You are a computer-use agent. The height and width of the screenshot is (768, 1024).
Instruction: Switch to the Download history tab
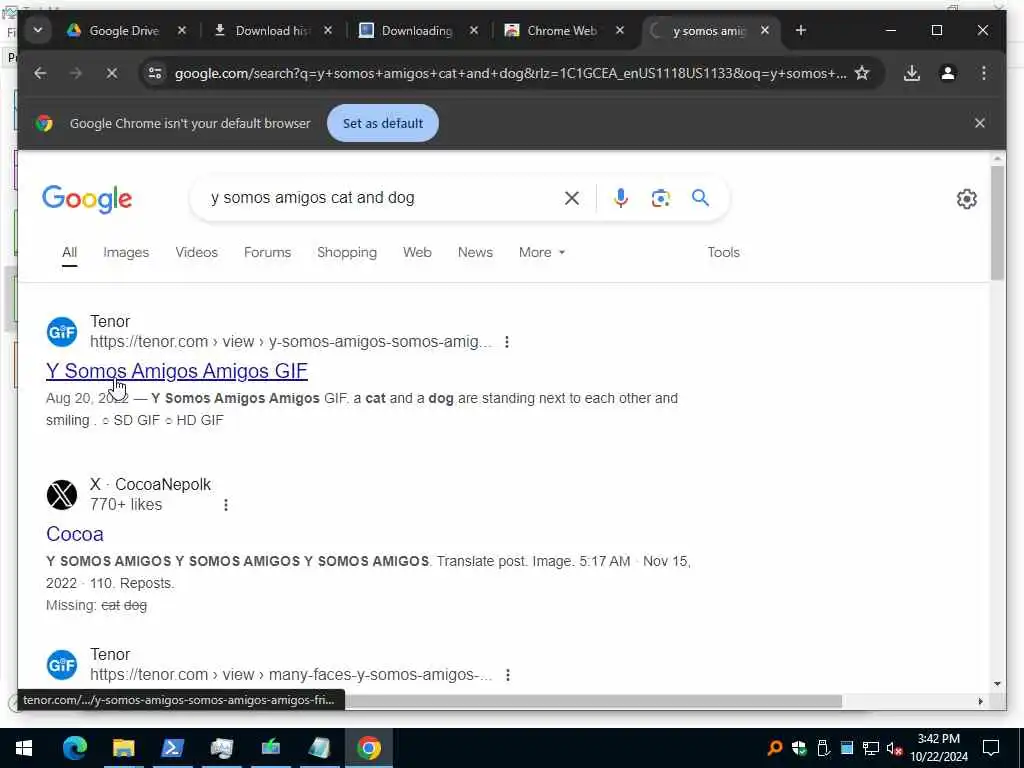[x=261, y=31]
